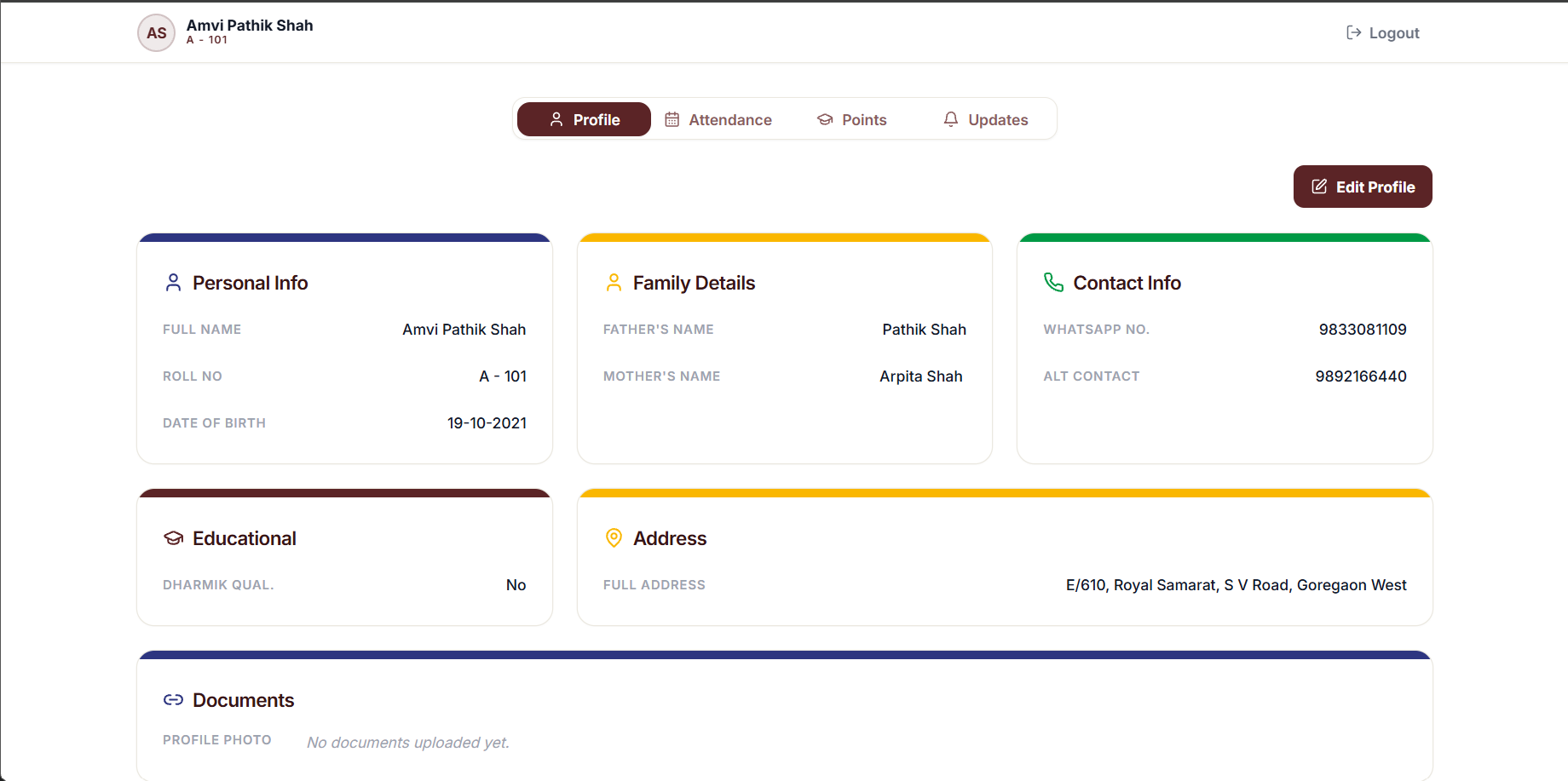Click the Address heading

pos(670,538)
